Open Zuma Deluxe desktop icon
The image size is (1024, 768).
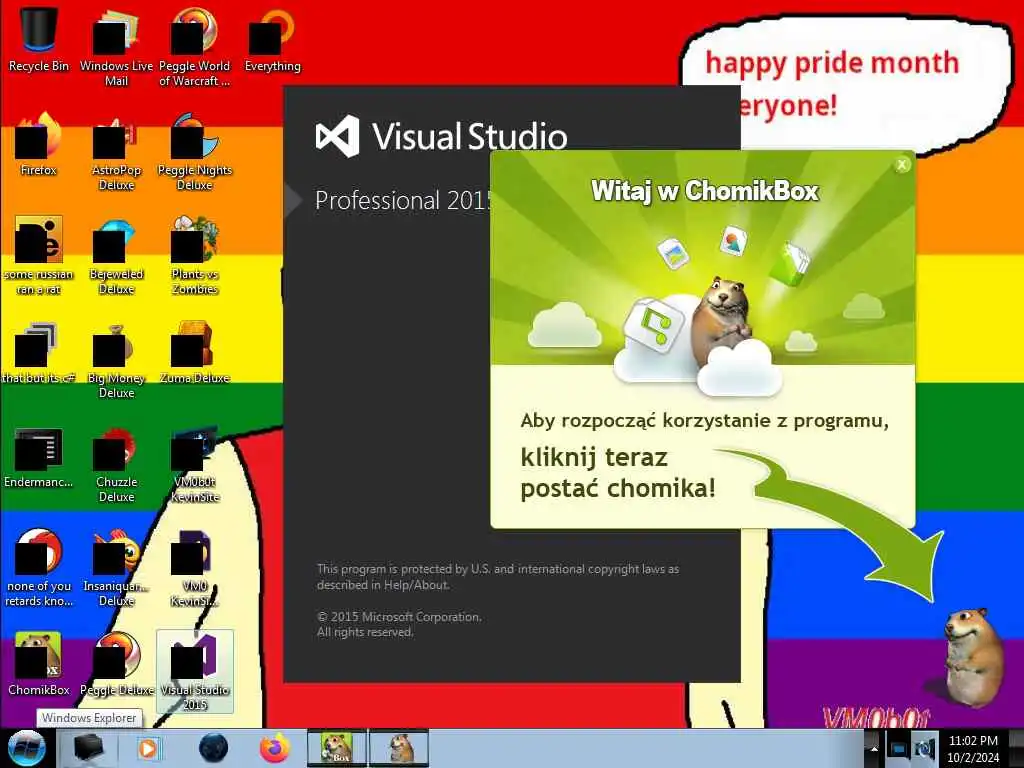click(x=194, y=353)
